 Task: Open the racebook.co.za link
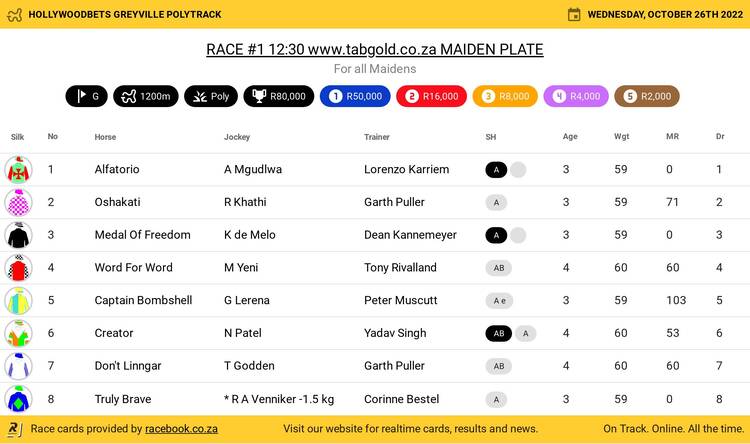(181, 429)
